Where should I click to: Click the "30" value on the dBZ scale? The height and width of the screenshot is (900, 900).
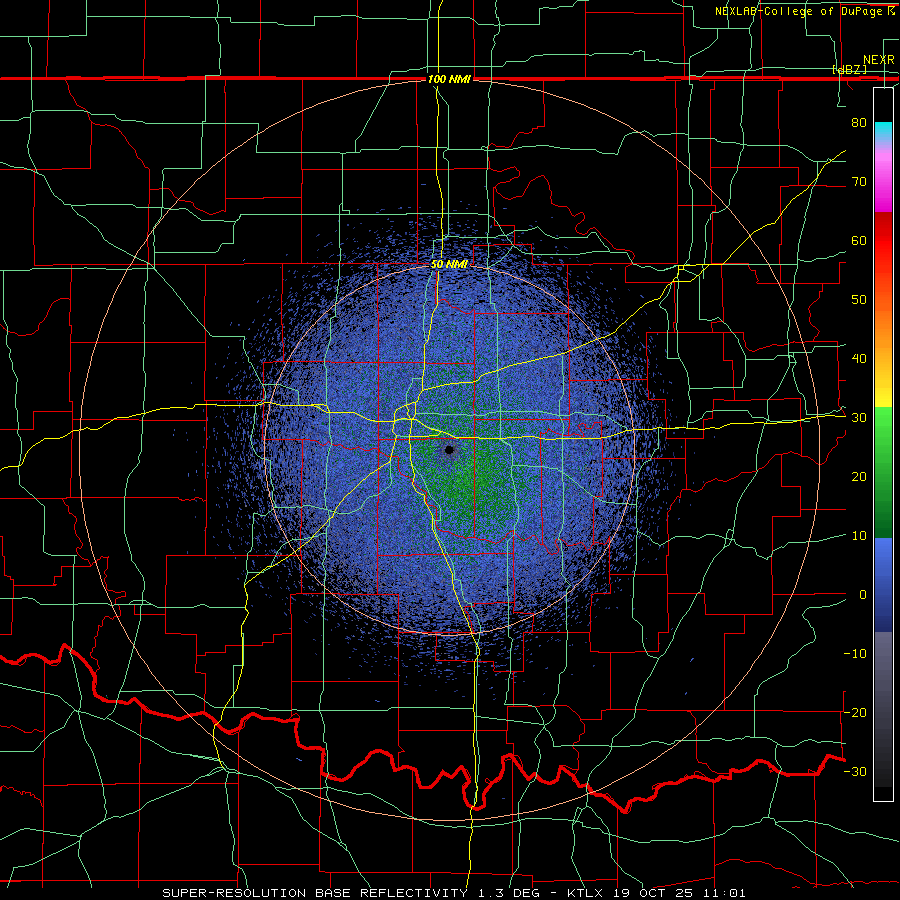pos(859,418)
